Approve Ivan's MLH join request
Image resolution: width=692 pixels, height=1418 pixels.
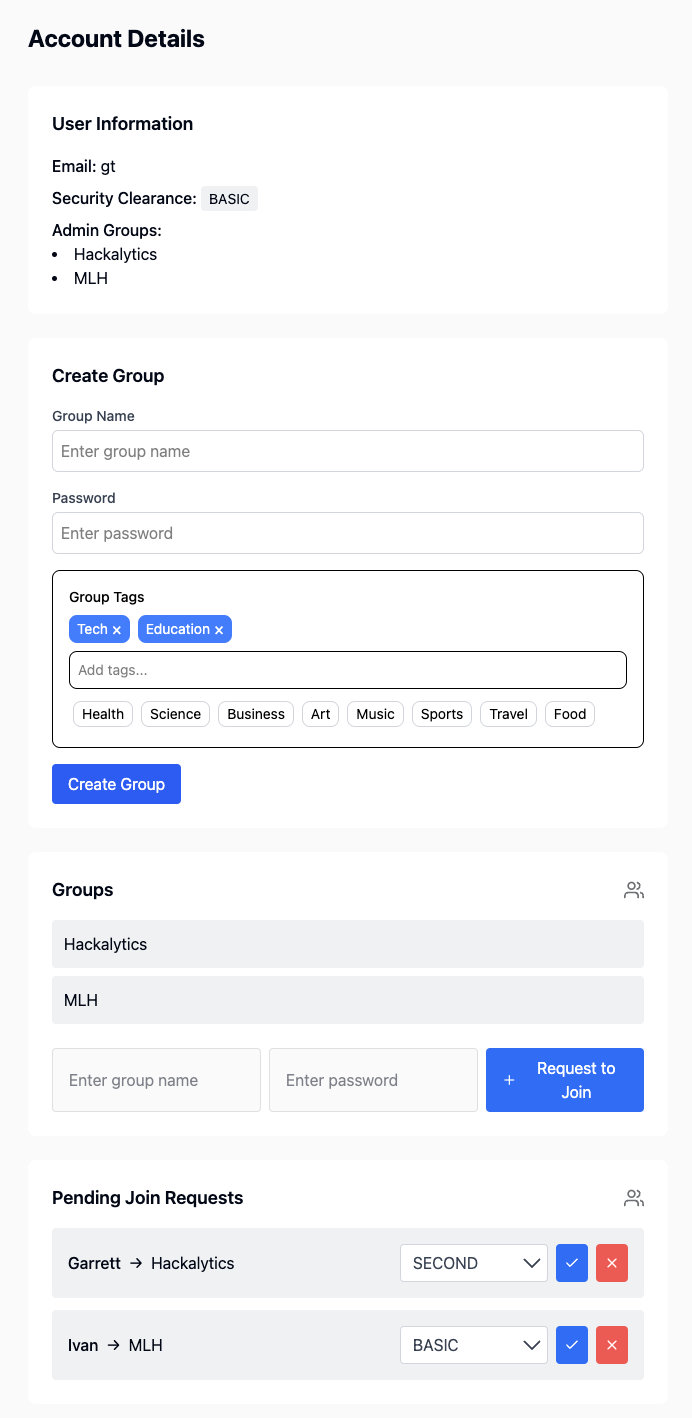(x=572, y=1345)
